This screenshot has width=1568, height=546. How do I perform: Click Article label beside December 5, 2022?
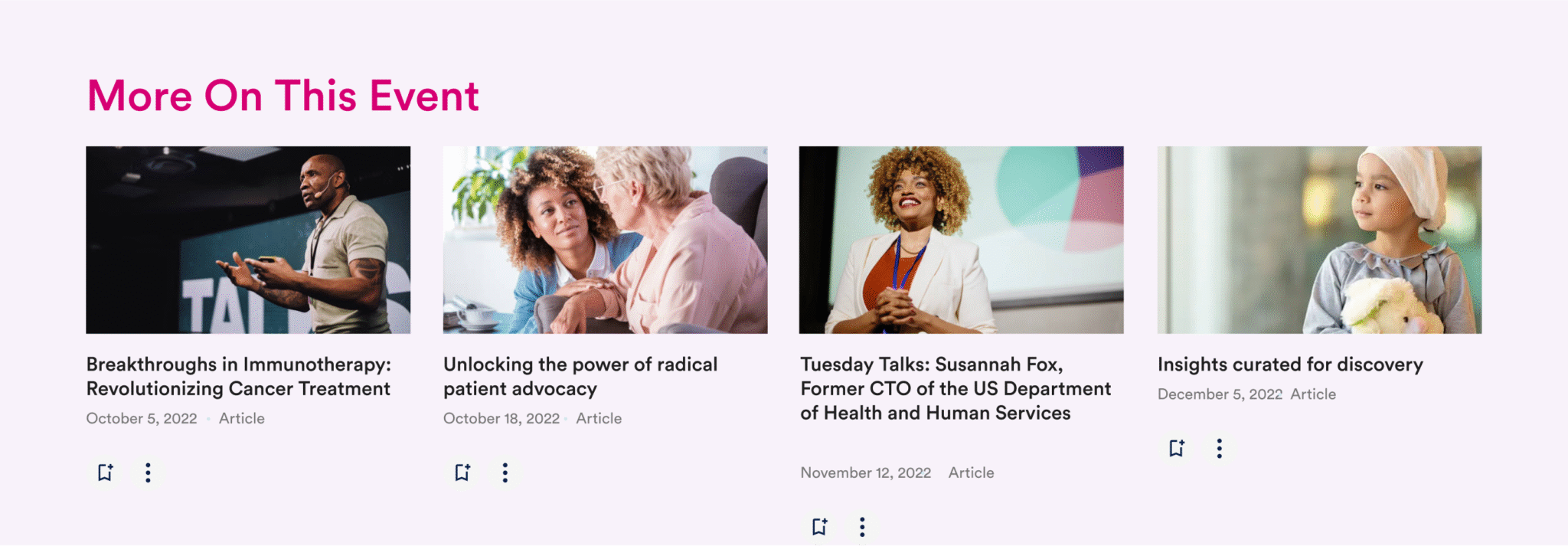1313,394
